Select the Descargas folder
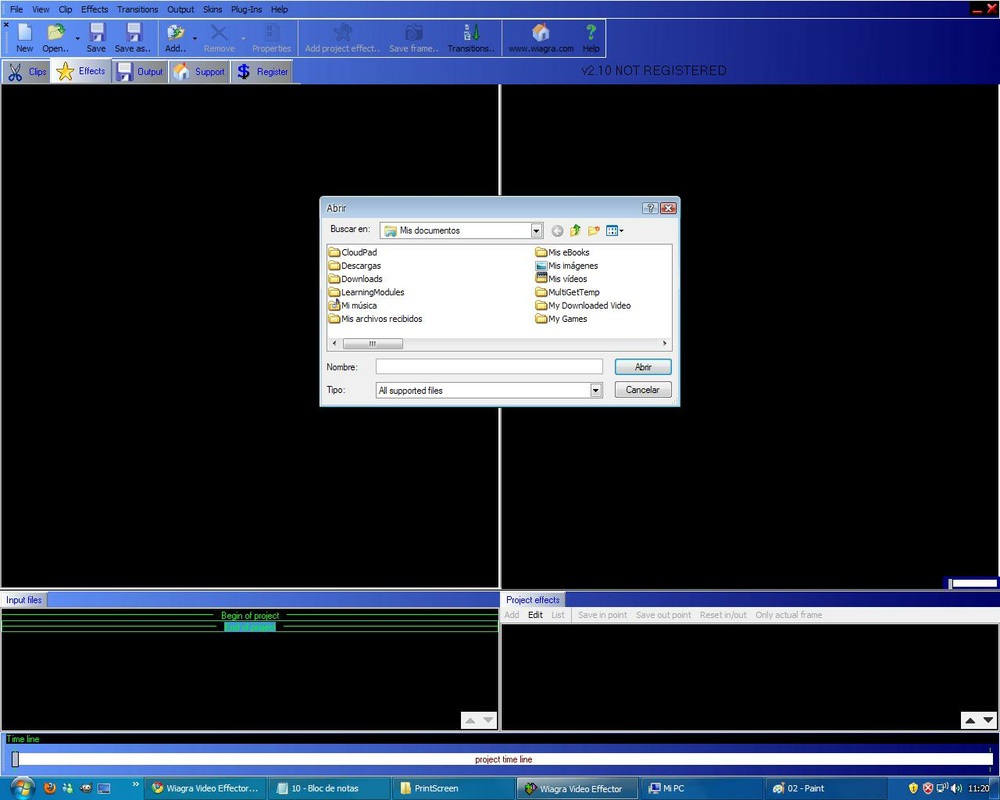 [355, 266]
